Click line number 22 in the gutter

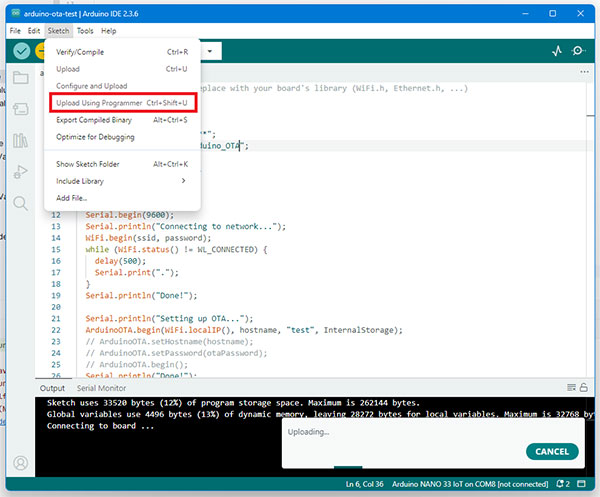pyautogui.click(x=56, y=330)
